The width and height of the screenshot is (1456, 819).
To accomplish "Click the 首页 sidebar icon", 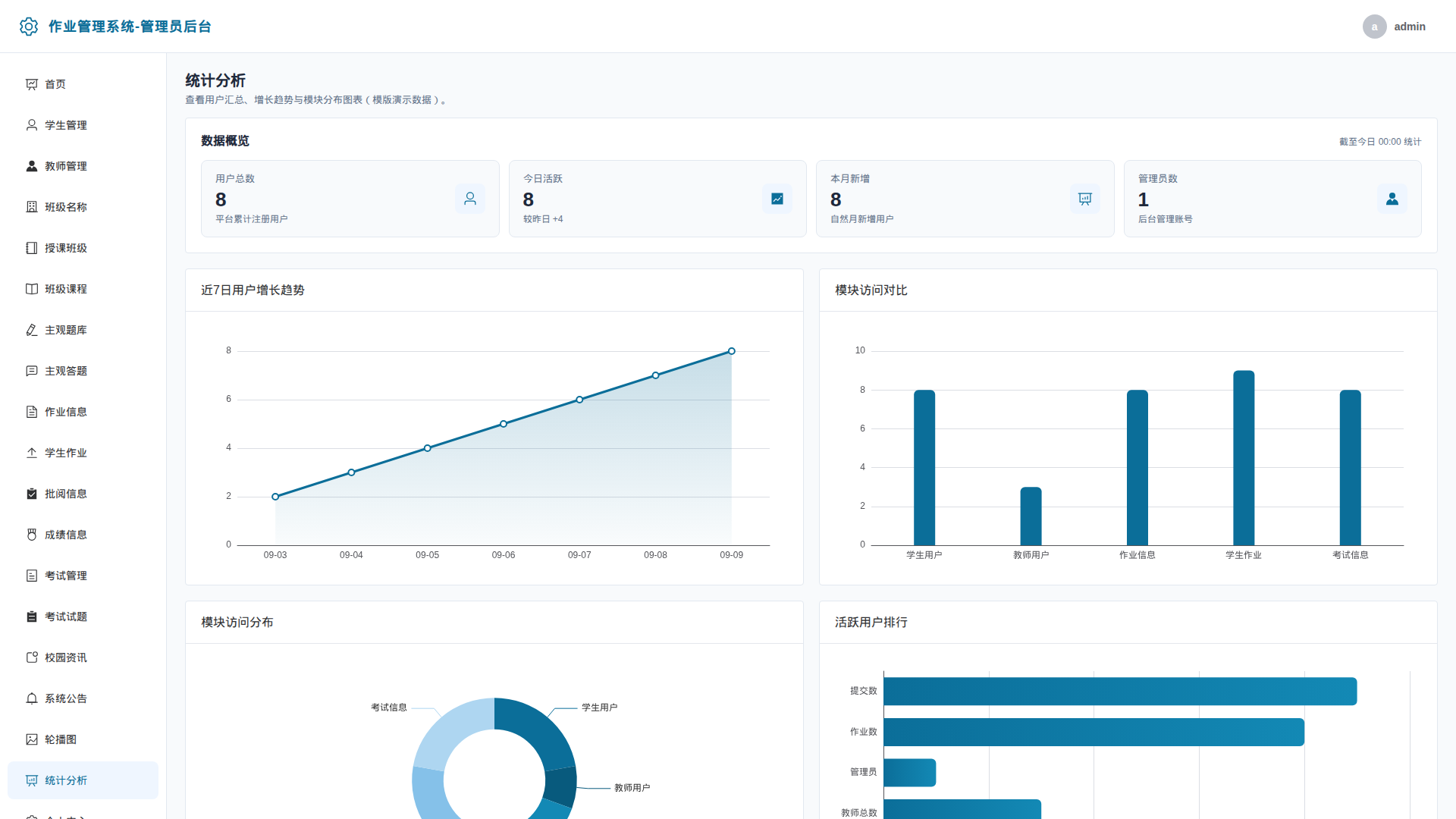I will click(32, 84).
